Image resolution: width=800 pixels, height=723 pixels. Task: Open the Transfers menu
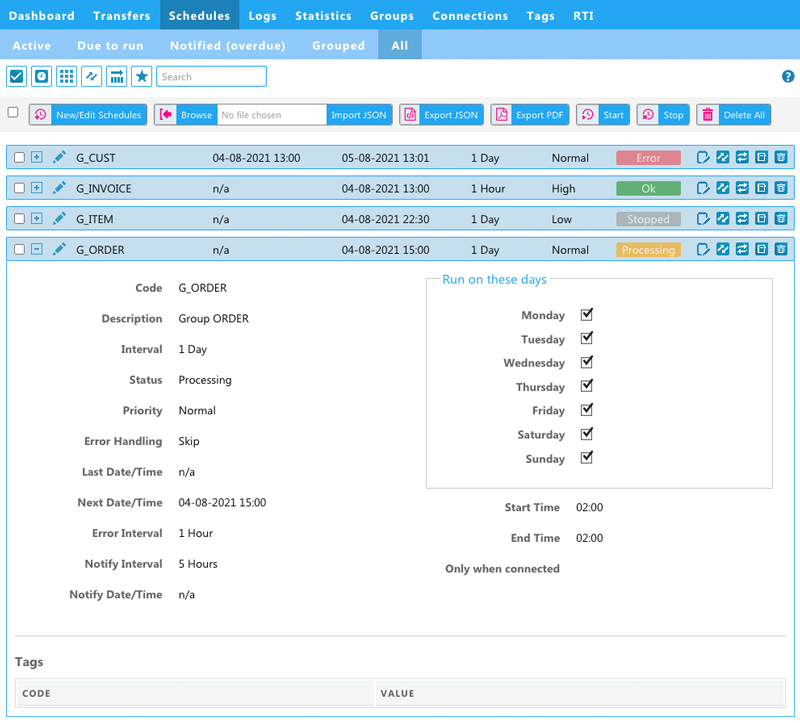click(x=122, y=15)
